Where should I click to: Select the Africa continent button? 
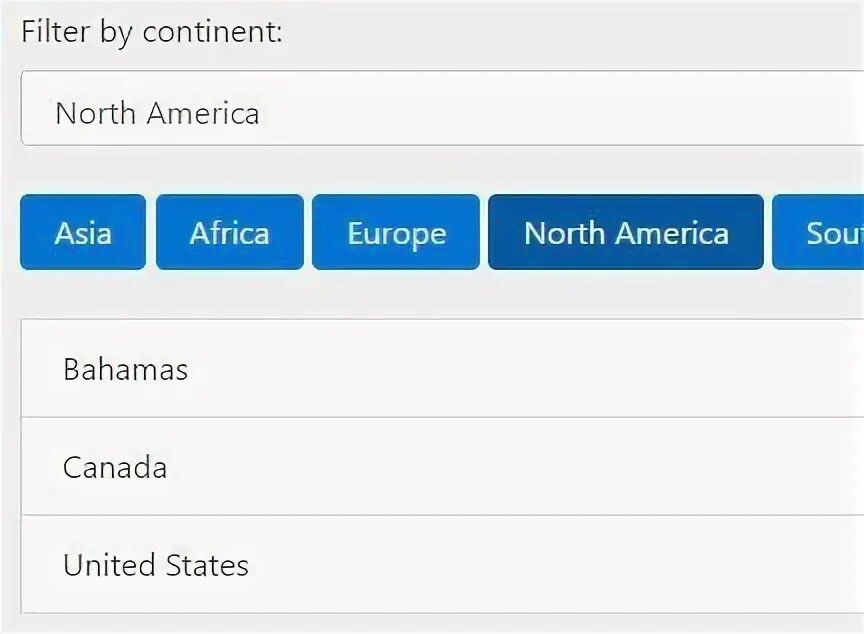[x=230, y=232]
